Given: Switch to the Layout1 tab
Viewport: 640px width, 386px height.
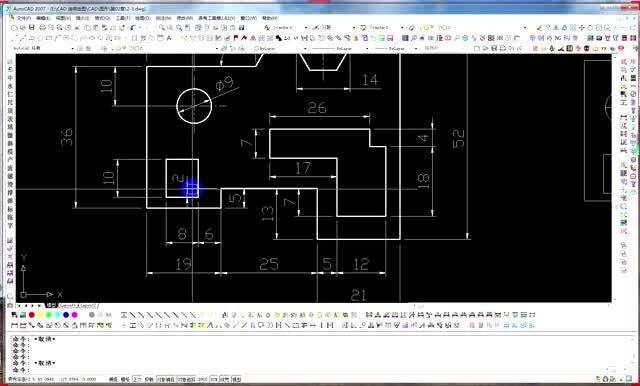Looking at the screenshot, I should click(x=69, y=306).
